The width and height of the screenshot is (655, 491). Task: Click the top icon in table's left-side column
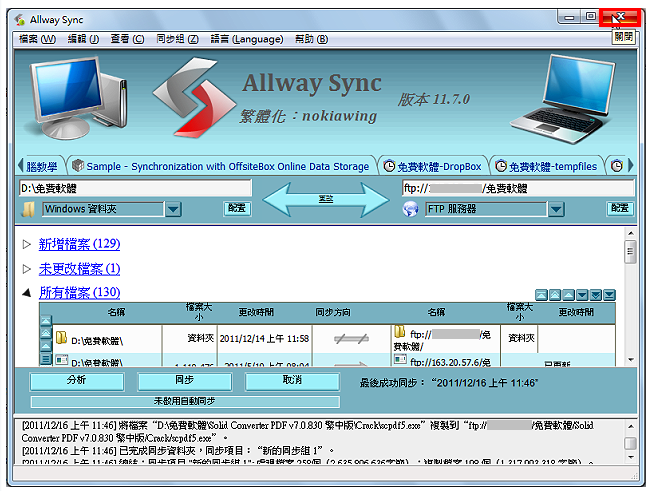pos(46,321)
